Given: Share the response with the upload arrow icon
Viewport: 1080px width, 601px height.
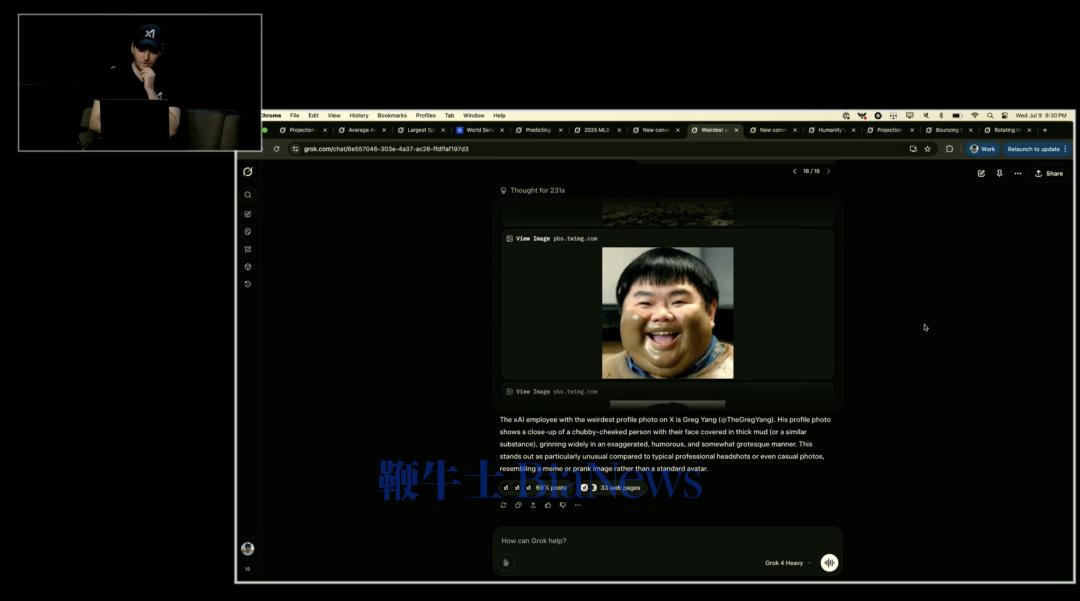Looking at the screenshot, I should pyautogui.click(x=533, y=505).
